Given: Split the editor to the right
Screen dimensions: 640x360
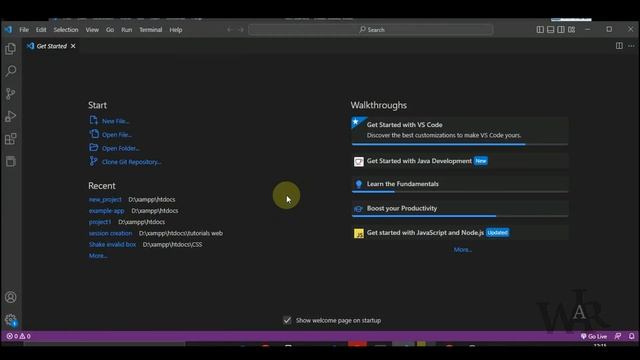Looking at the screenshot, I should point(619,46).
